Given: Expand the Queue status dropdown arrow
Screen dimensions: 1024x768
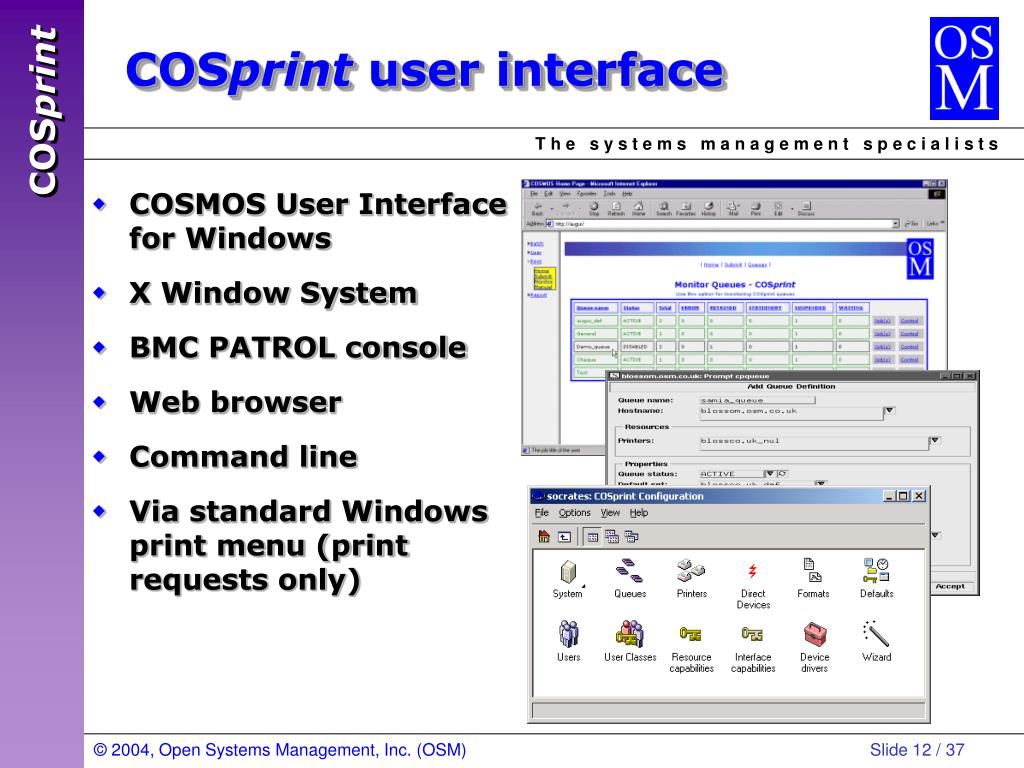Looking at the screenshot, I should click(770, 473).
